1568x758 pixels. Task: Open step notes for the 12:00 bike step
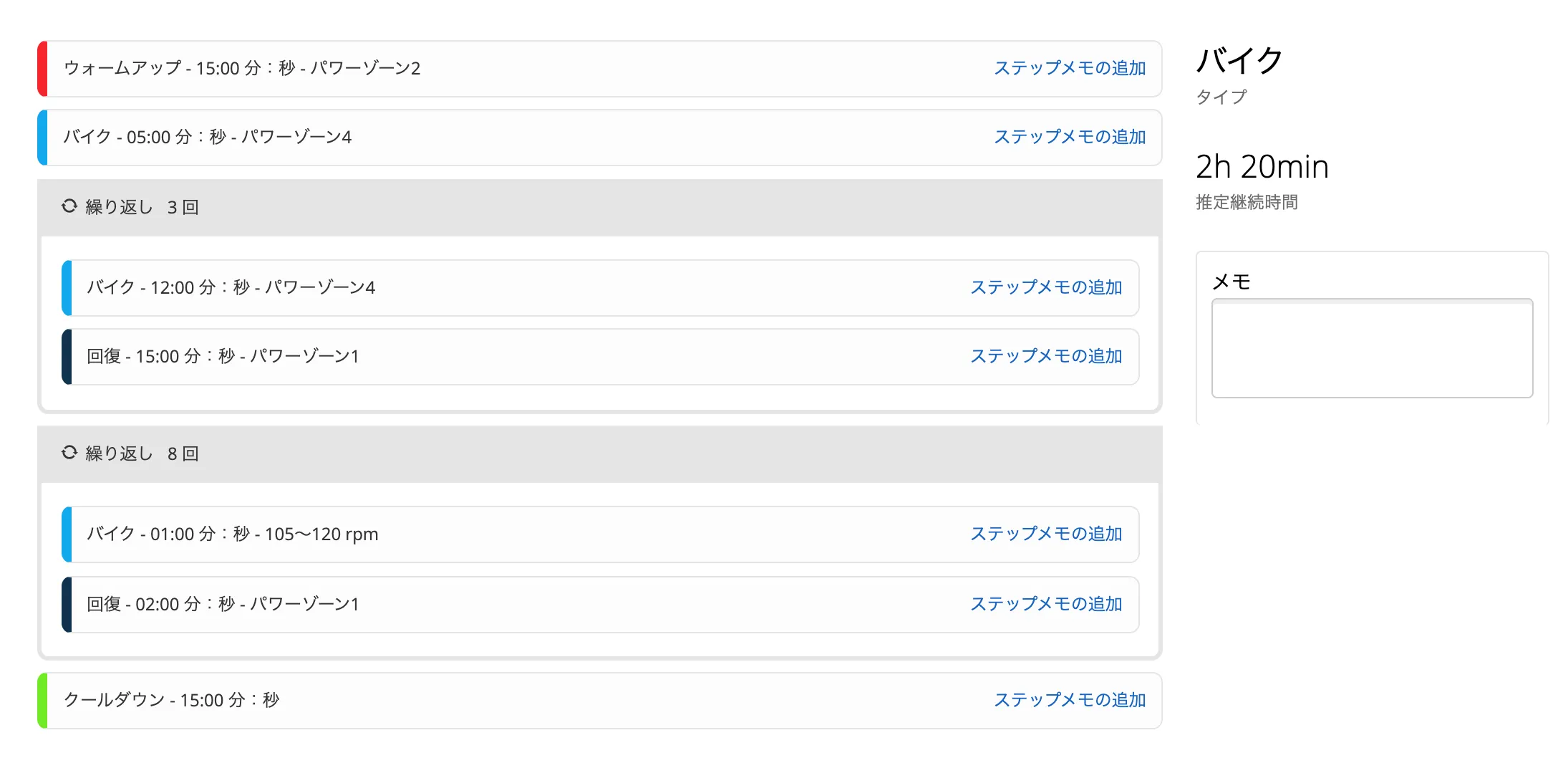[1046, 287]
